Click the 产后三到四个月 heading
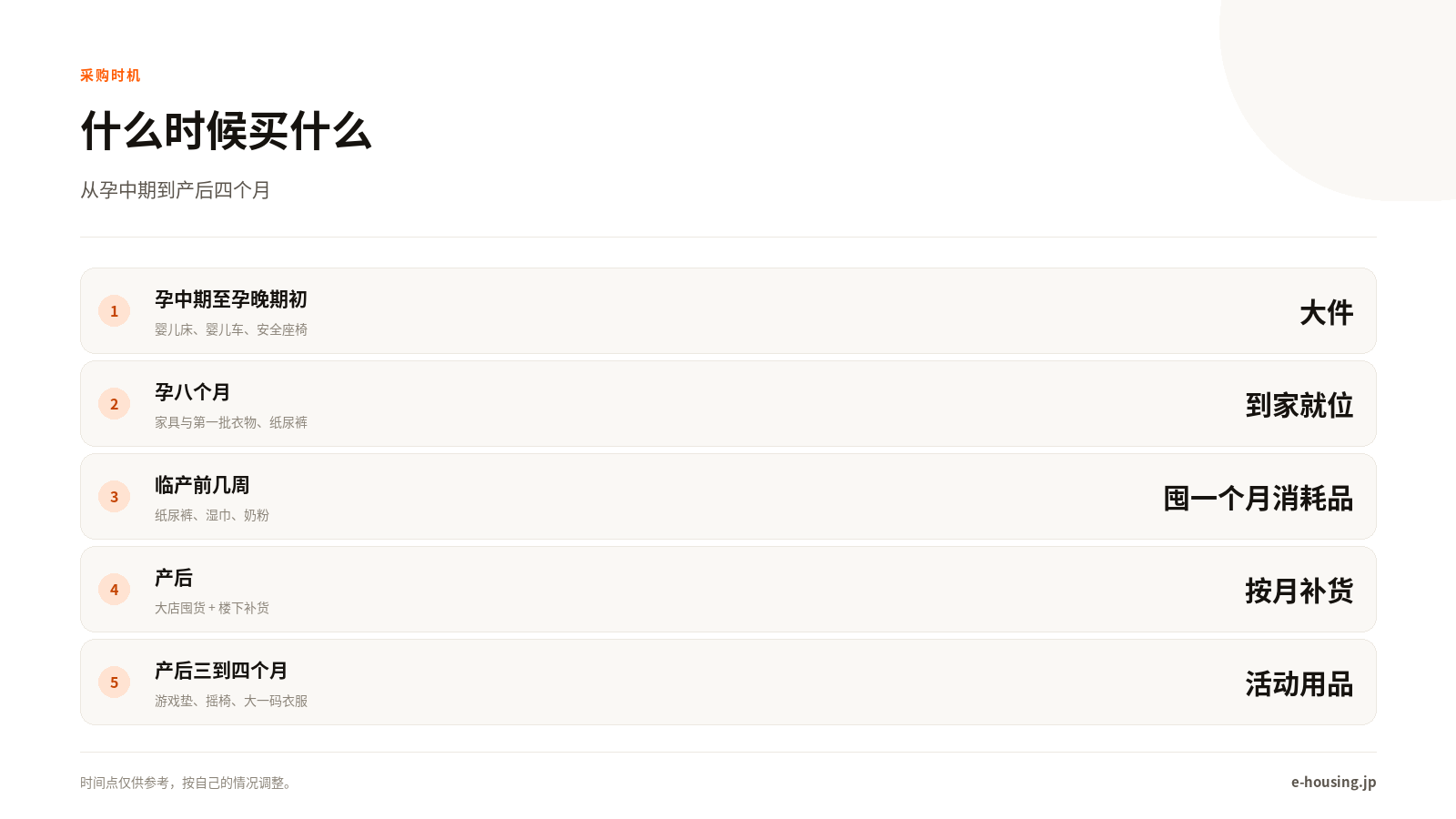Viewport: 1456px width, 819px height. point(221,671)
